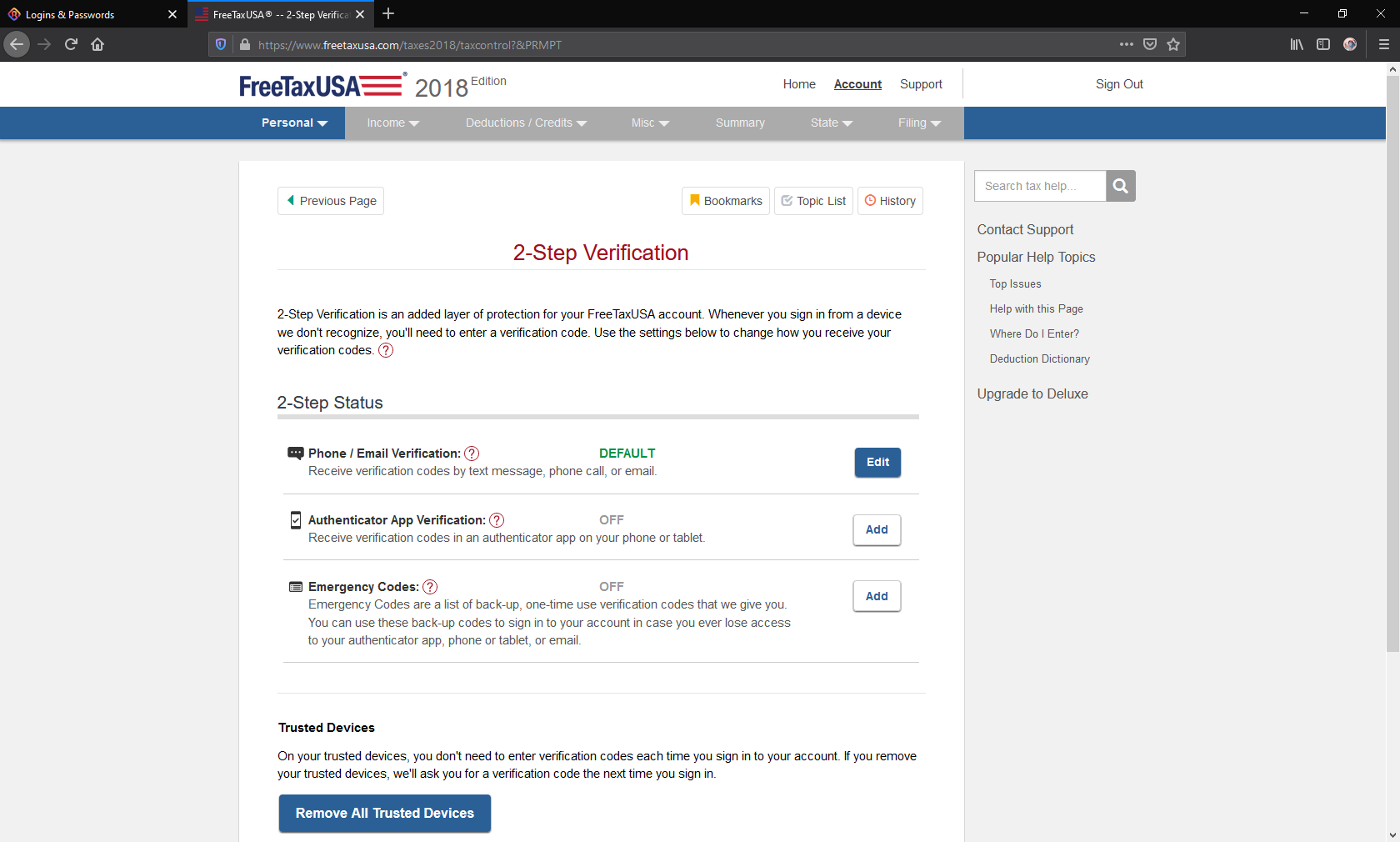The image size is (1400, 842).
Task: Save page to Pocket icon
Action: point(1150,44)
